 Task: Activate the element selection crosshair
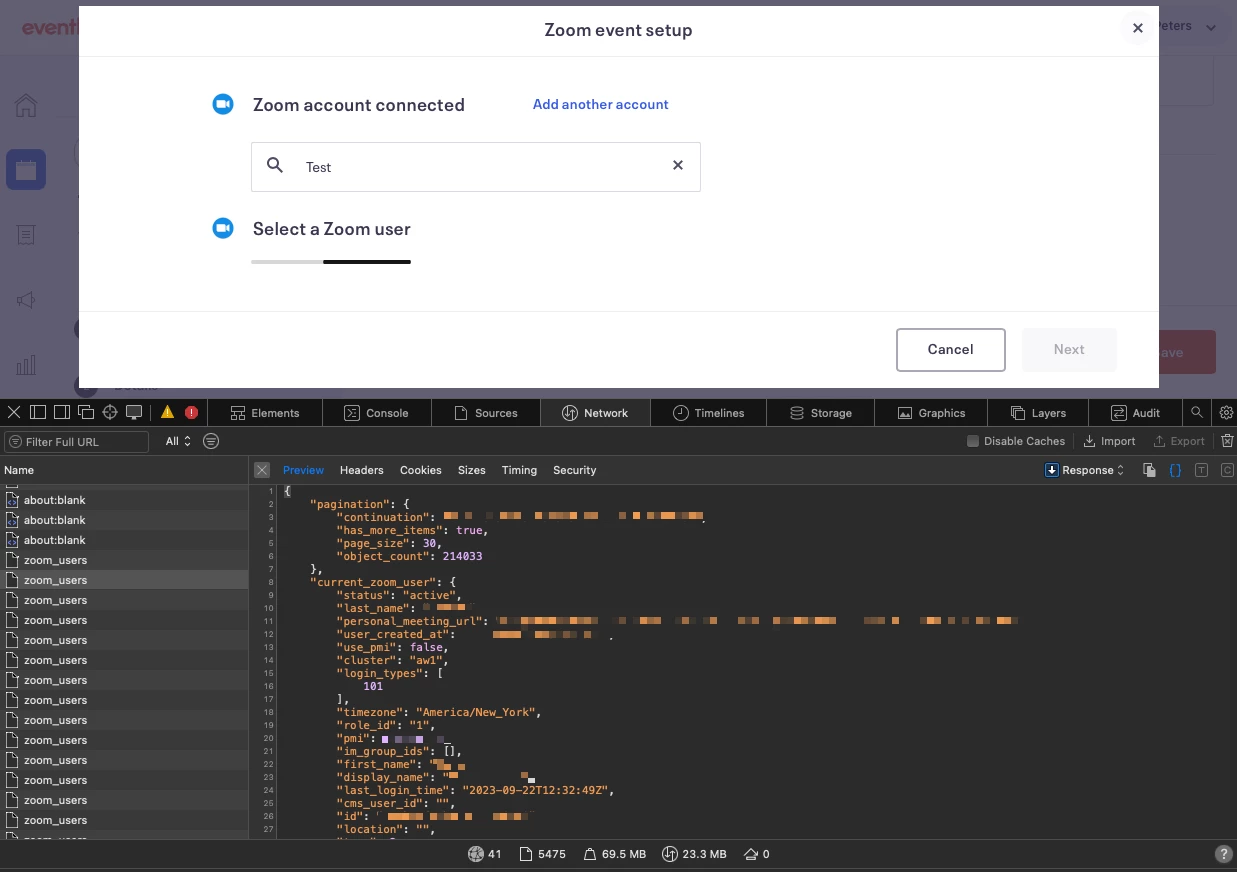110,412
